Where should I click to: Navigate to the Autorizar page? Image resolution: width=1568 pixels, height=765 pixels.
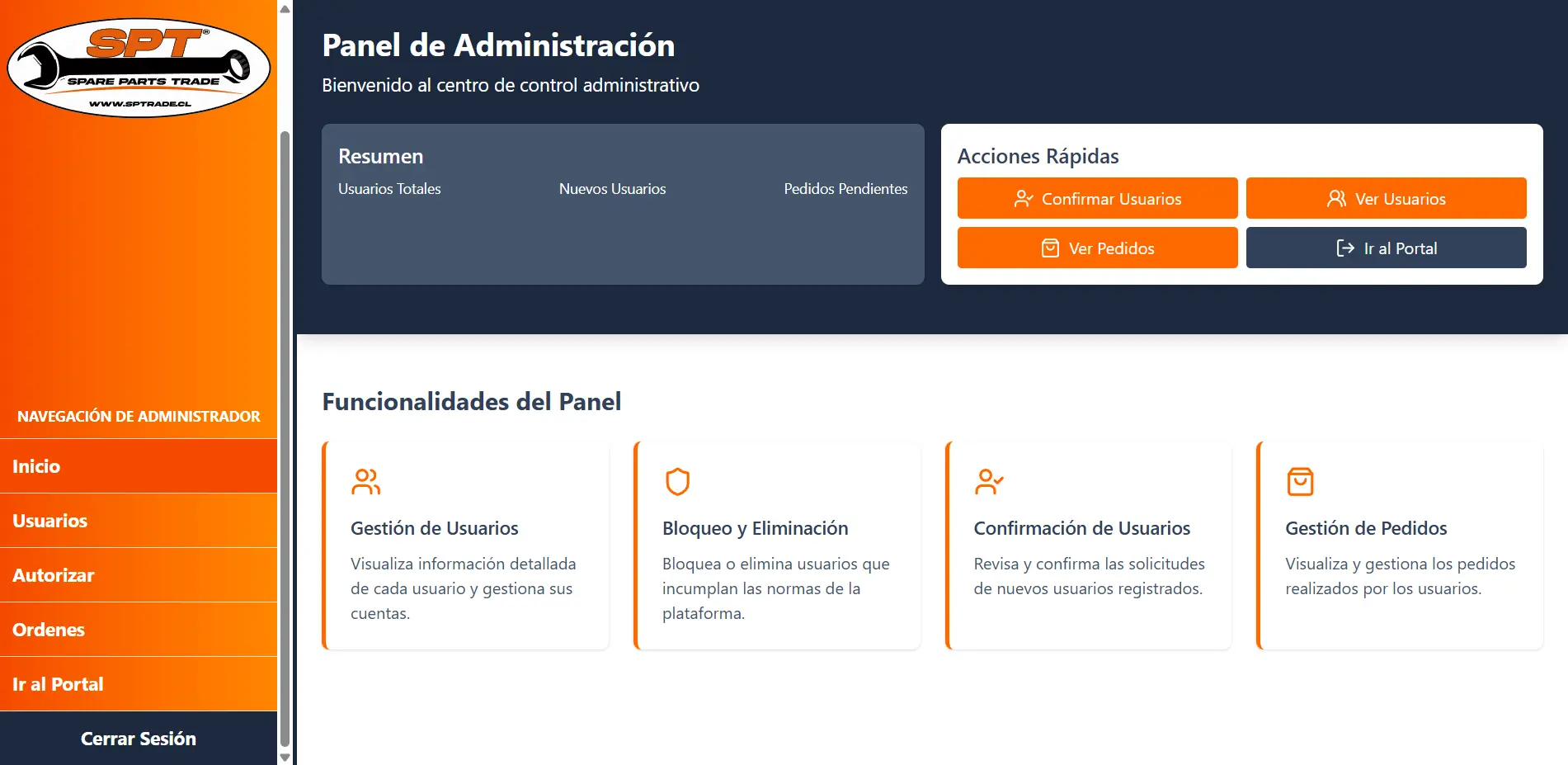click(x=54, y=575)
